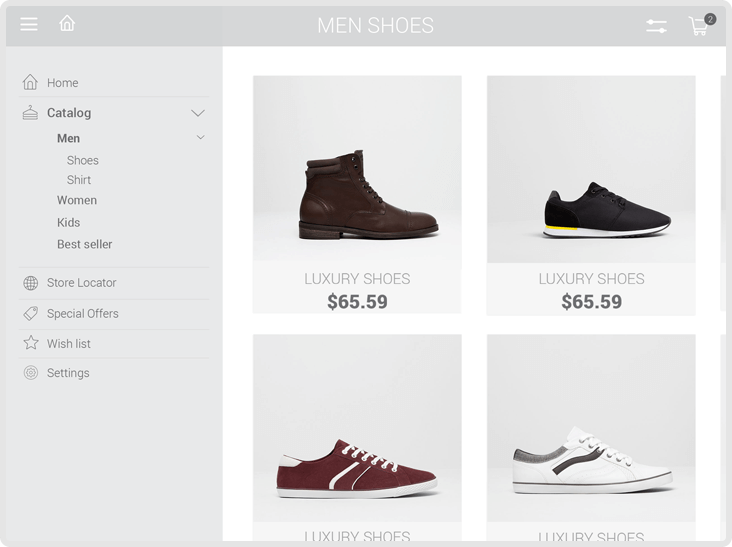
Task: Open the filter sliders icon
Action: (656, 26)
